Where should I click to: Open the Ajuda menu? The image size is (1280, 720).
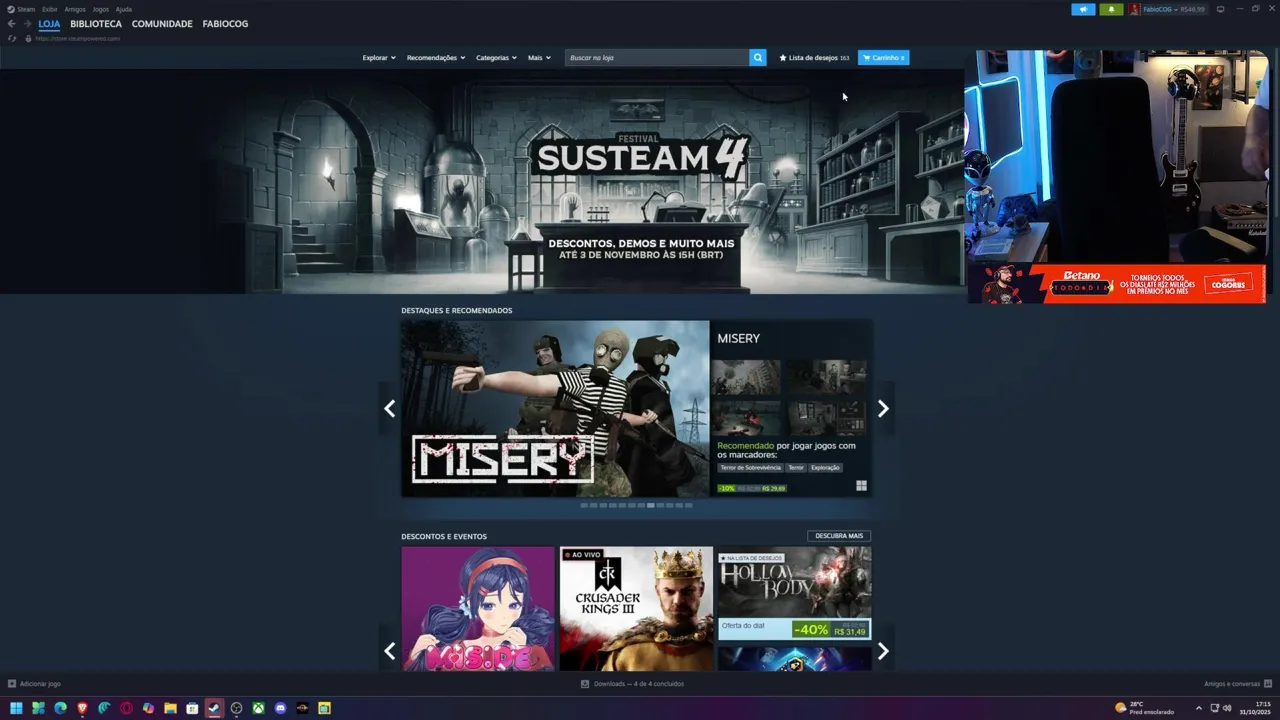point(124,9)
